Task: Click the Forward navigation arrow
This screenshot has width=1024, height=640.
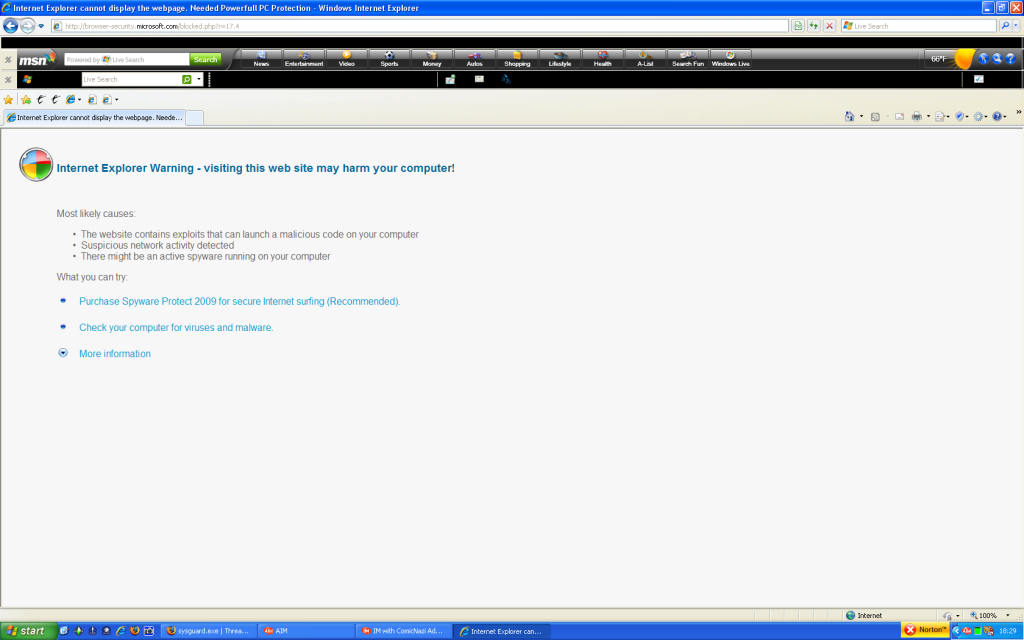Action: pyautogui.click(x=27, y=25)
